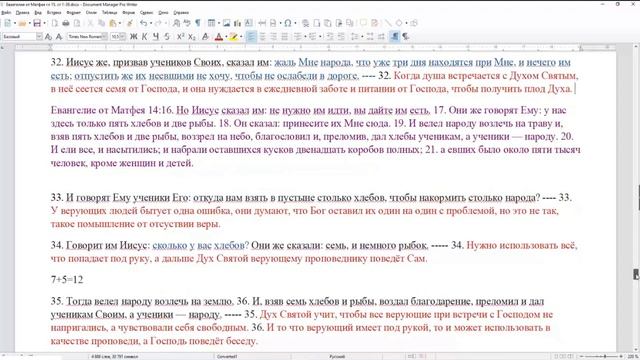Toggle italic (К) formatting
The image size is (640, 360).
144,37
